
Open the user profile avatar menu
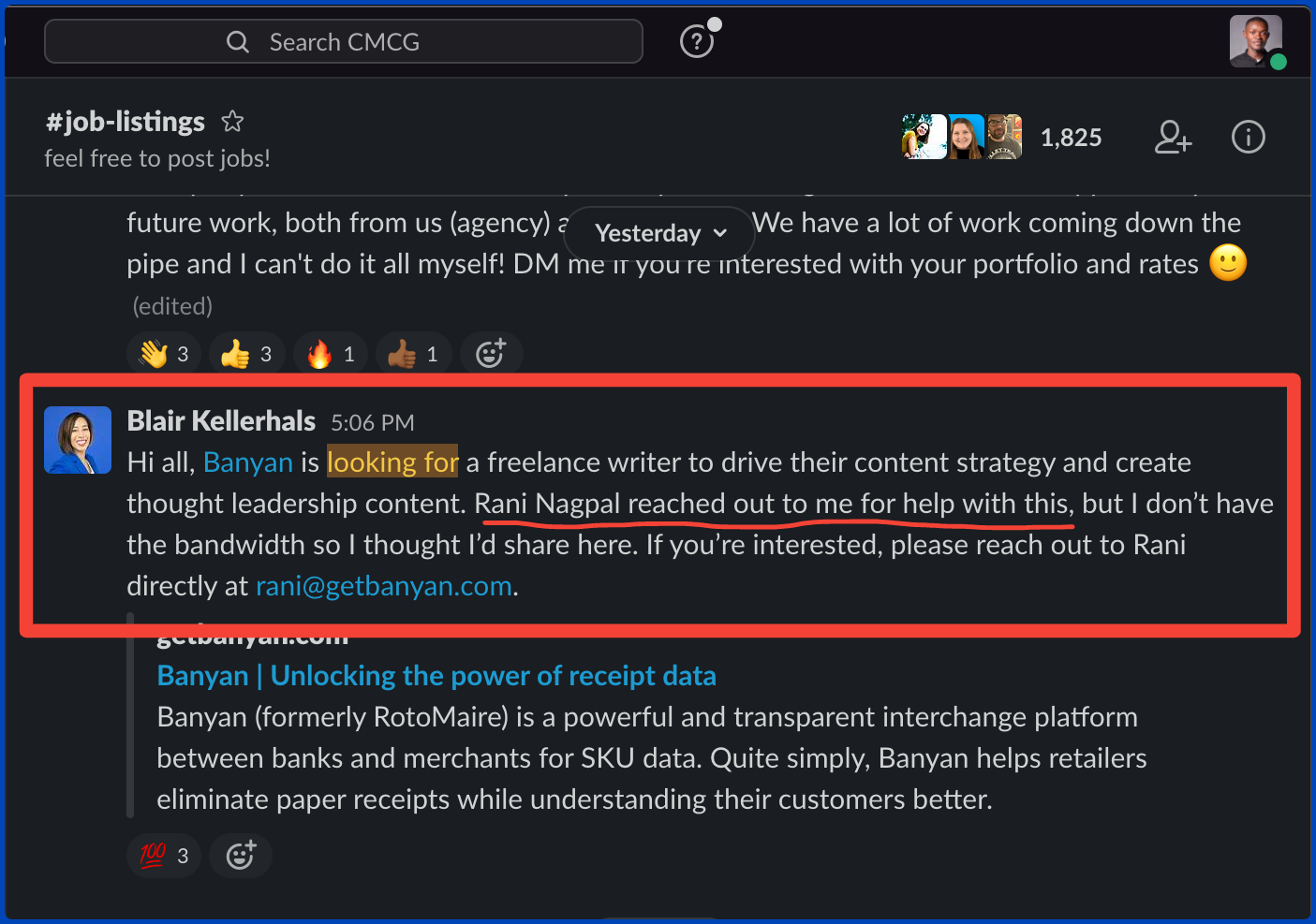coord(1256,41)
